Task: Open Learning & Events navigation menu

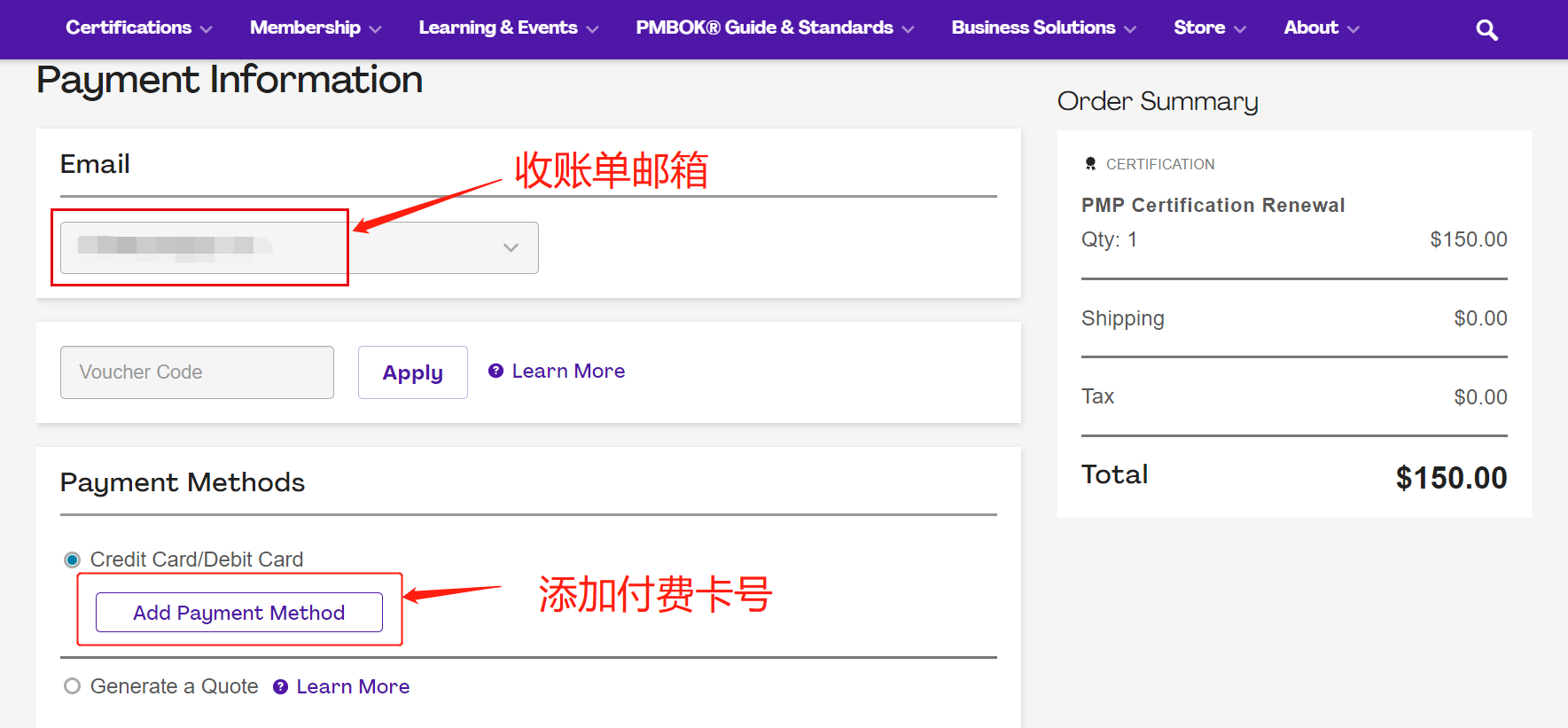Action: click(508, 28)
